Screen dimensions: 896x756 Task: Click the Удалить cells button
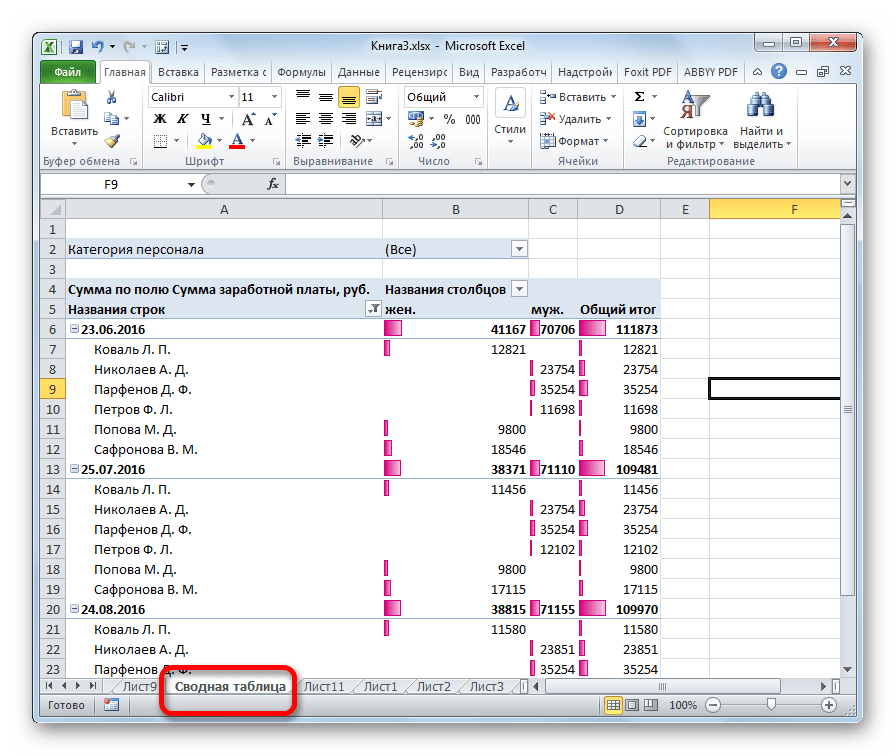(574, 119)
